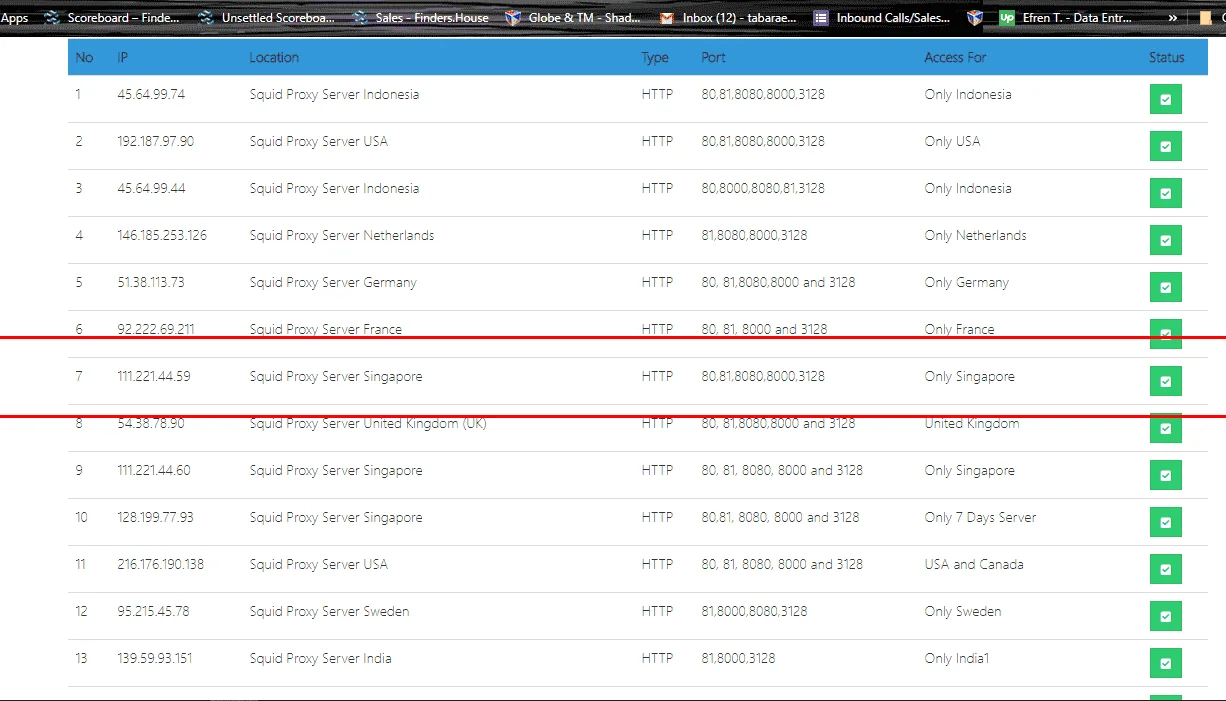Click the 'Only Netherlands' access cell
Image resolution: width=1226 pixels, height=701 pixels.
975,235
